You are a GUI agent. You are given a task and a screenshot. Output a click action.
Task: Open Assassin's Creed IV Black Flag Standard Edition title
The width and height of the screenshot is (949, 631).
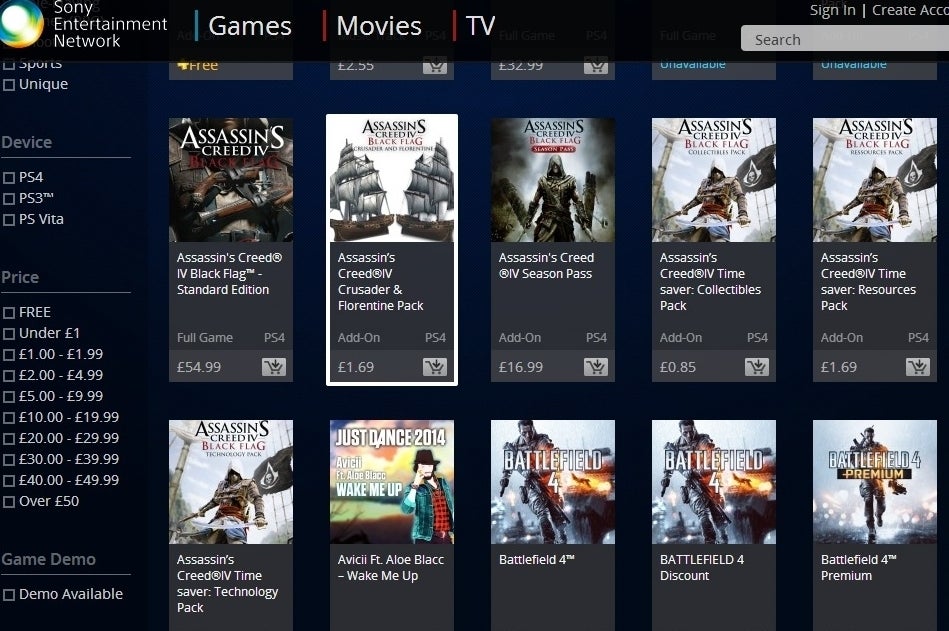(229, 273)
